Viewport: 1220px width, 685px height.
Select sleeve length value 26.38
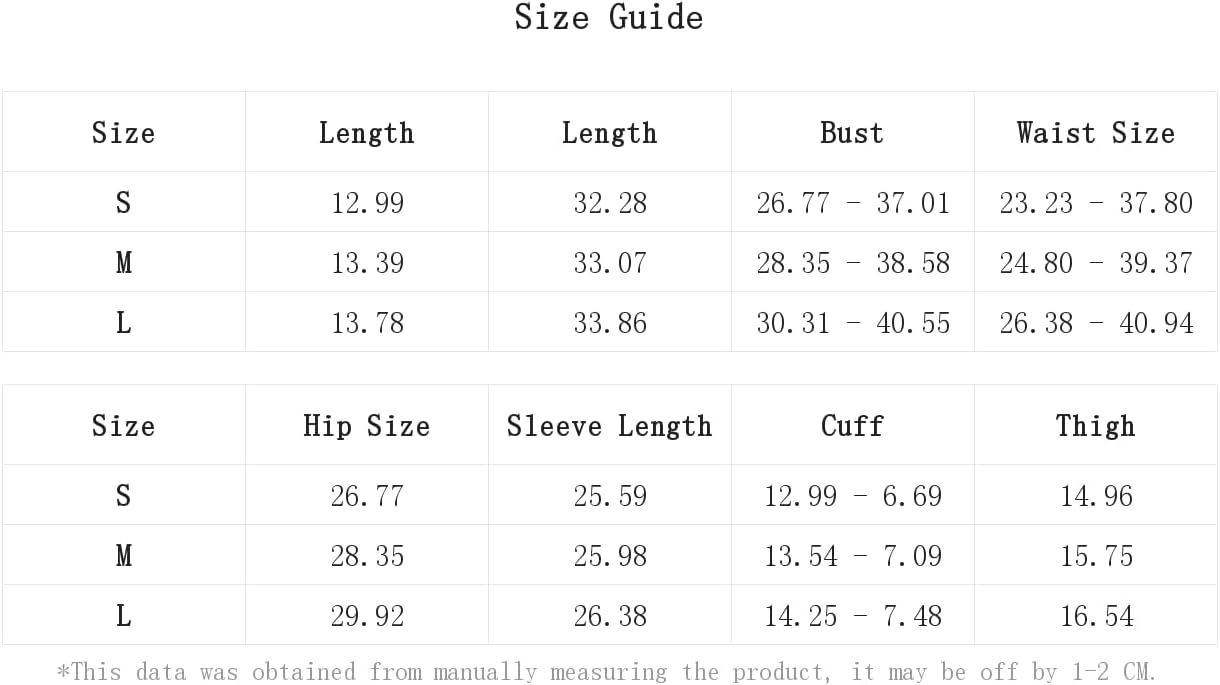[x=610, y=615]
